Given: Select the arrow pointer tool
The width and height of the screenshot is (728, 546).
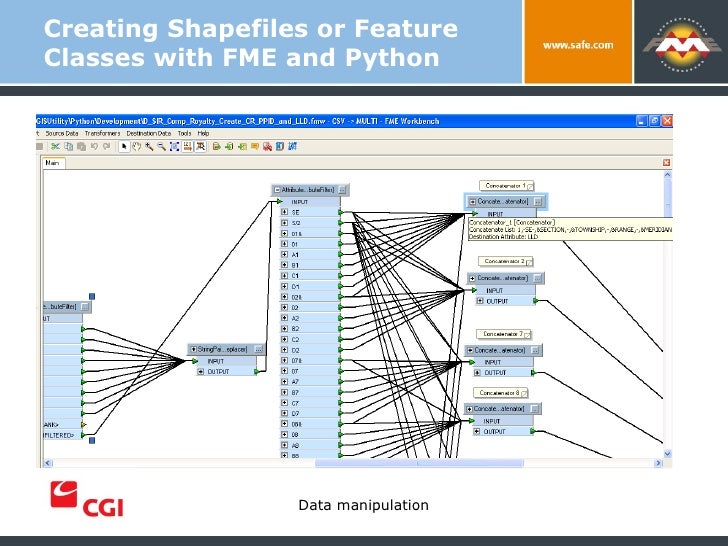Looking at the screenshot, I should 124,147.
